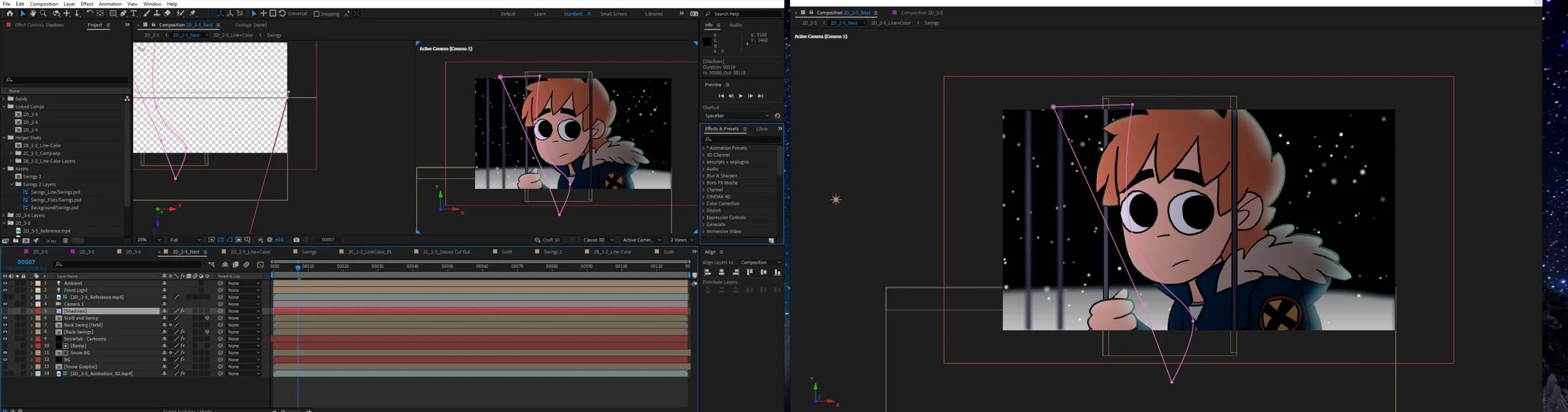Screen dimensions: 1568x412
Task: Open the Composition Mini-Flowchart icon
Action: tap(211, 264)
